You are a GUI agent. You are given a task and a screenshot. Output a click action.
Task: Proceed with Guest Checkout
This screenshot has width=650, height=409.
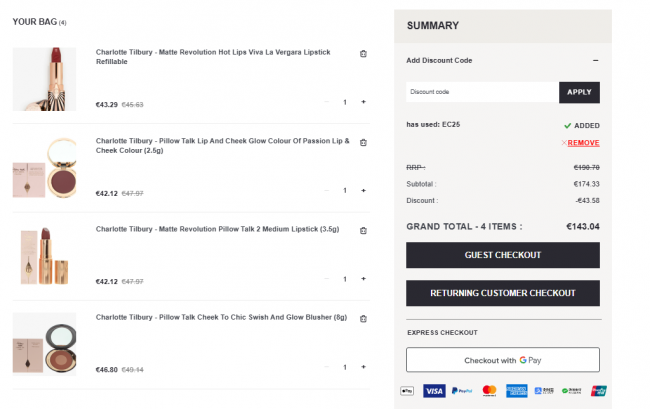click(x=503, y=255)
